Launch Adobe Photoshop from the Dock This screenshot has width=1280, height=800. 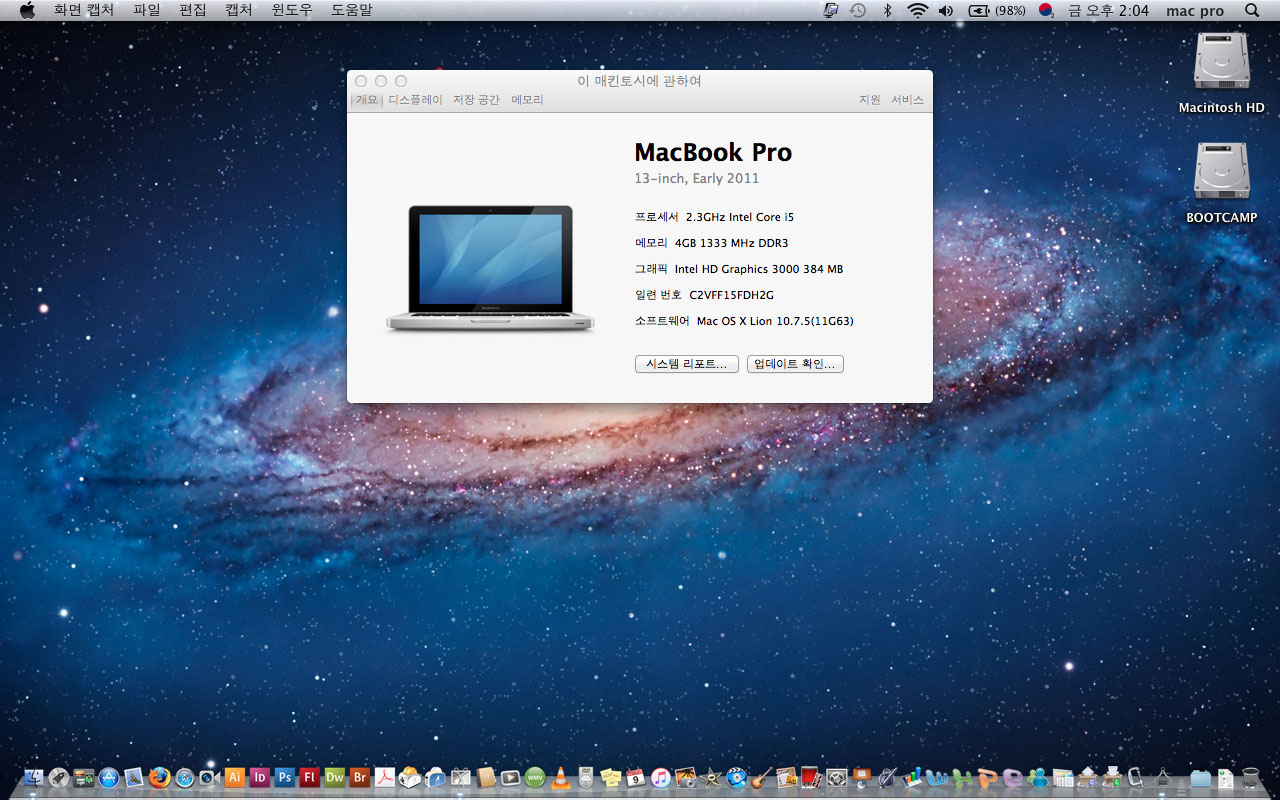click(x=285, y=777)
